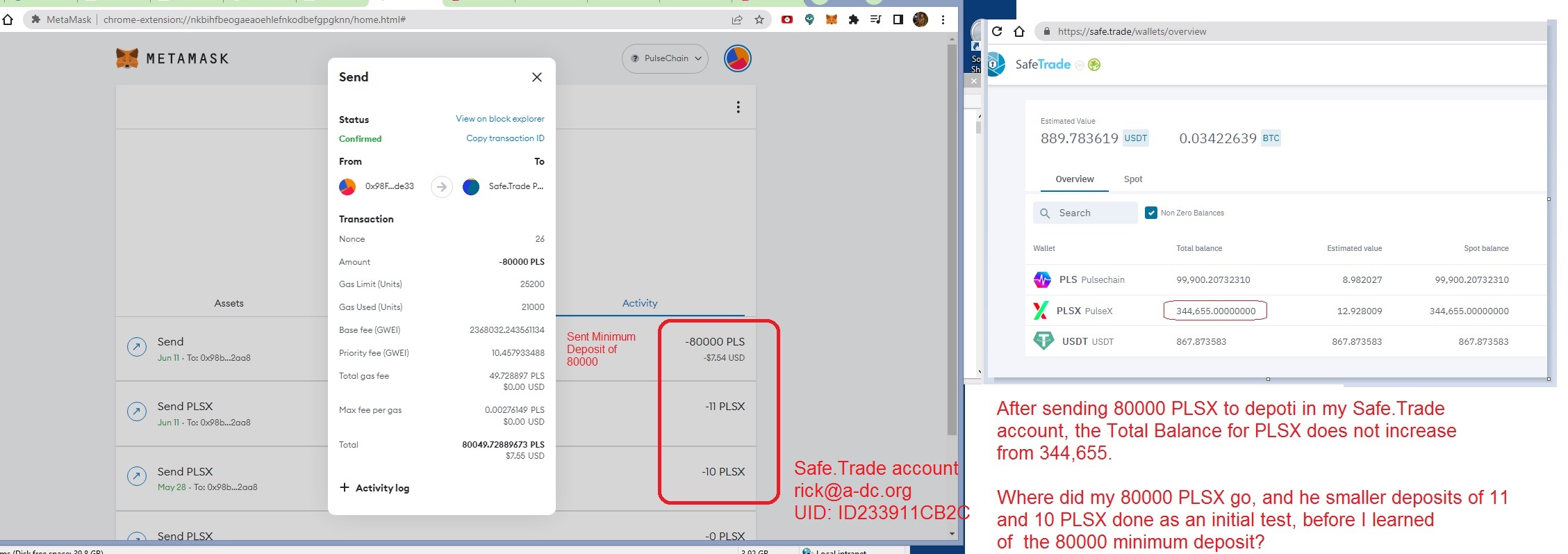Click Chrome home button in MetaMask window
Viewport: 1568px width, 554px height.
coord(8,19)
